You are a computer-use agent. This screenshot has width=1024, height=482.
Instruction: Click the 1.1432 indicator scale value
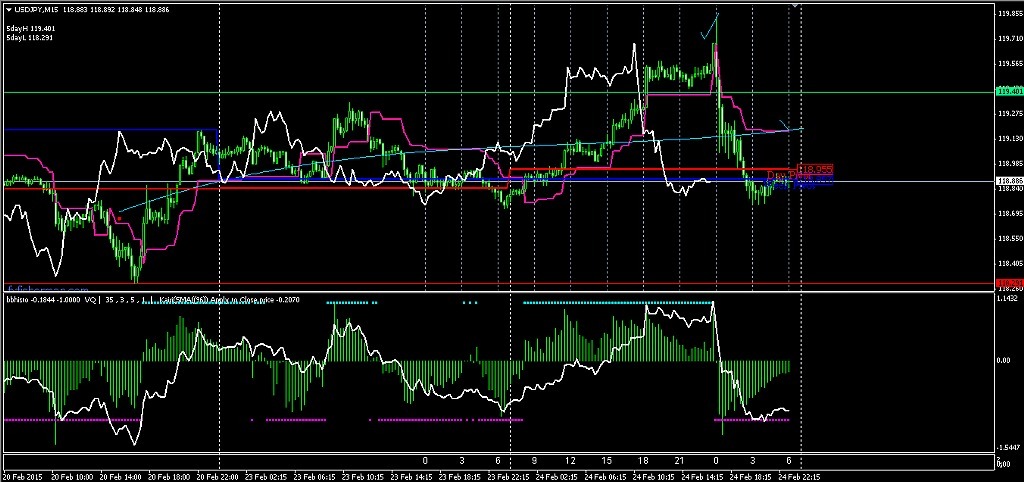(x=1008, y=298)
